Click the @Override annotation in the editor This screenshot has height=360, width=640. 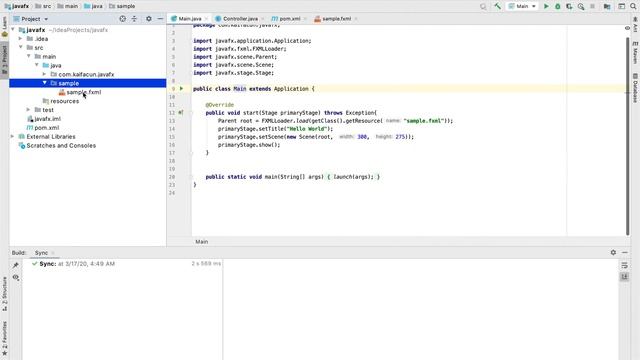point(220,105)
